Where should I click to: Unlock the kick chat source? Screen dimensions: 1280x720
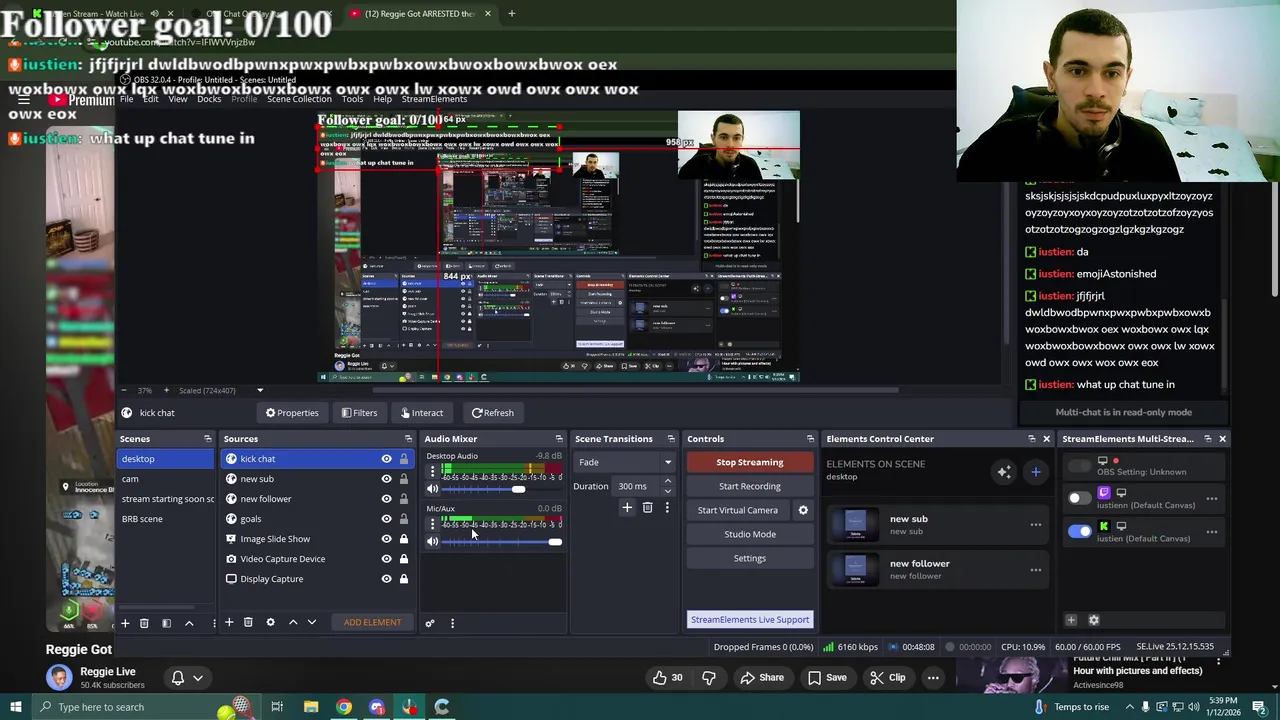404,459
